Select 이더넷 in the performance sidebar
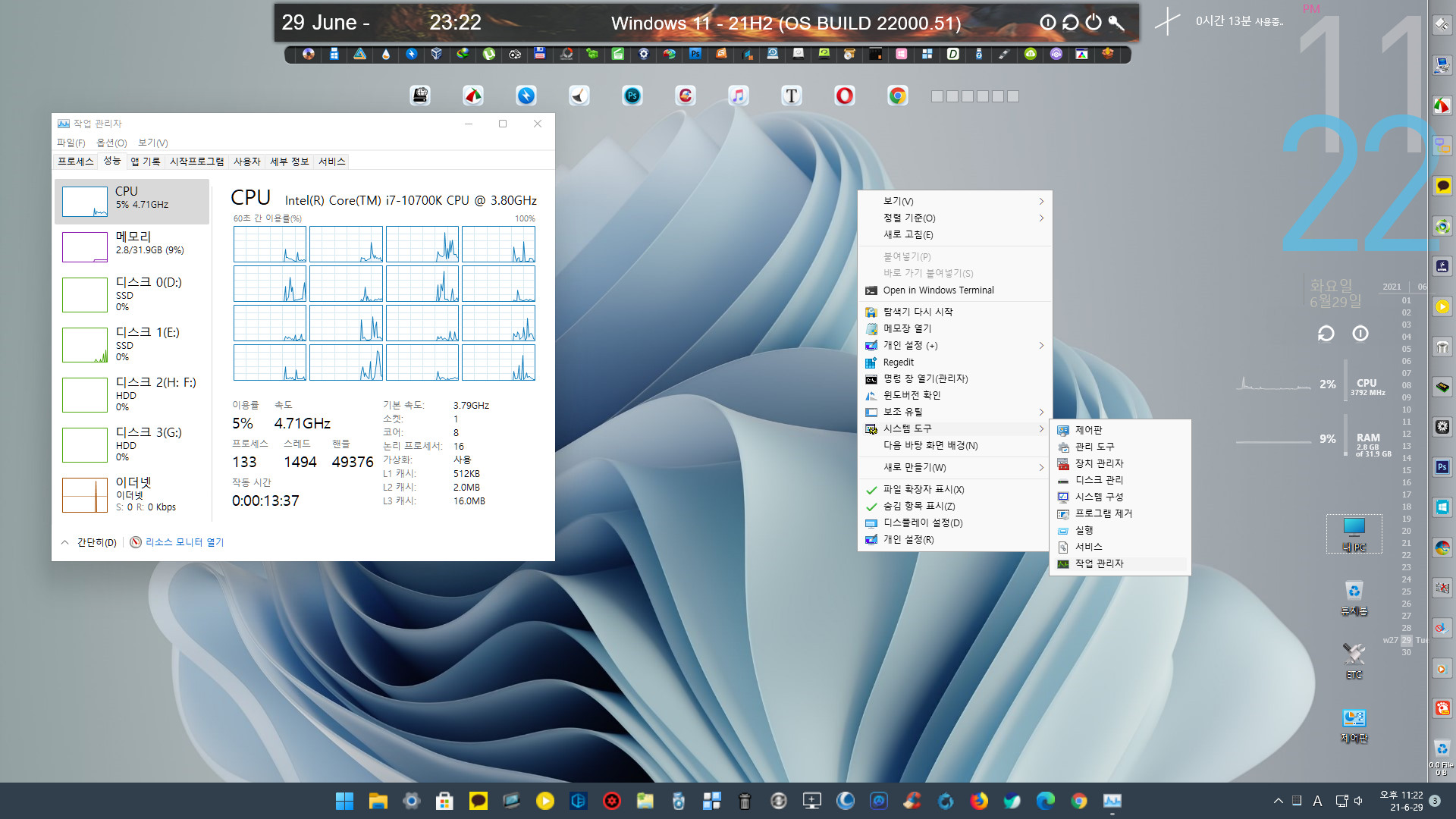 point(132,494)
